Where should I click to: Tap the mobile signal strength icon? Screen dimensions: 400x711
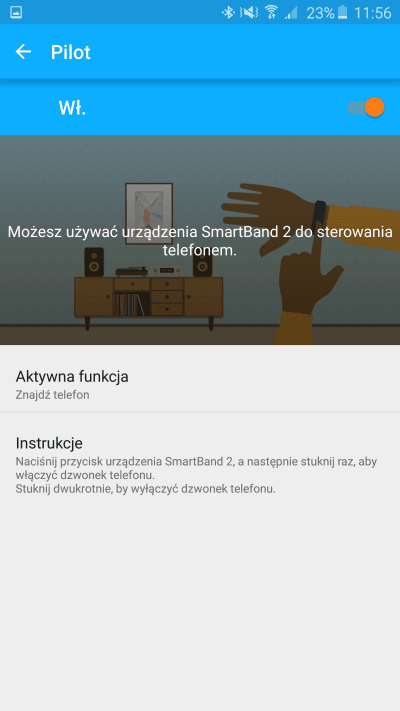coord(291,12)
